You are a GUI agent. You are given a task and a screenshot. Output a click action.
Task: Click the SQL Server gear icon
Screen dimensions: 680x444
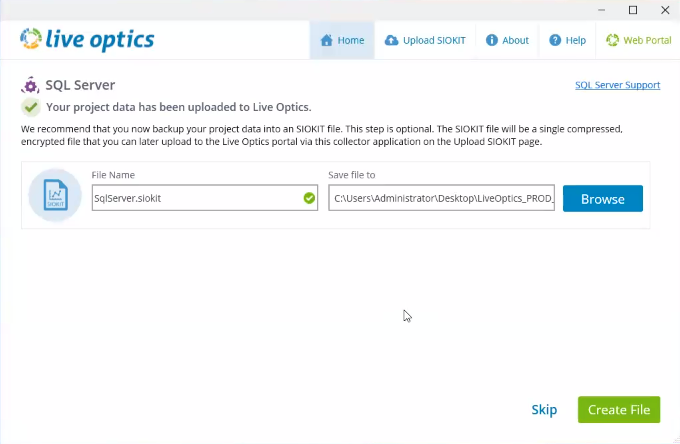pos(30,85)
